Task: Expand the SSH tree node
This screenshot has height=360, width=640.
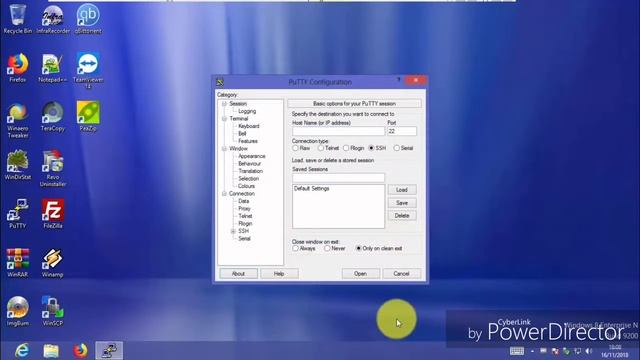Action: 233,231
